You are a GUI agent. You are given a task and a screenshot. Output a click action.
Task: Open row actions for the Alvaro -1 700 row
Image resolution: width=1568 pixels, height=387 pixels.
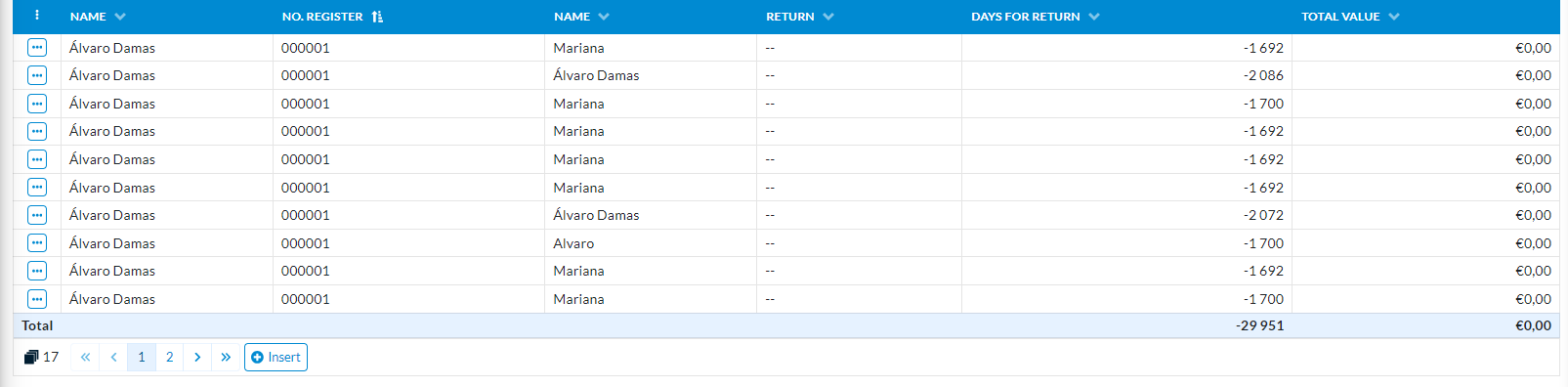pos(37,242)
